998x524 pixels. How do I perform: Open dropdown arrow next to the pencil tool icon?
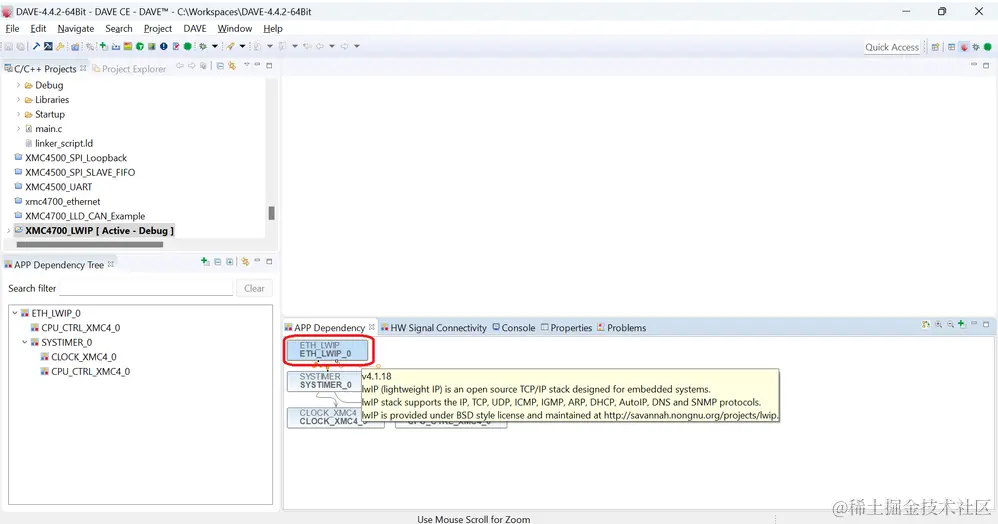click(242, 46)
